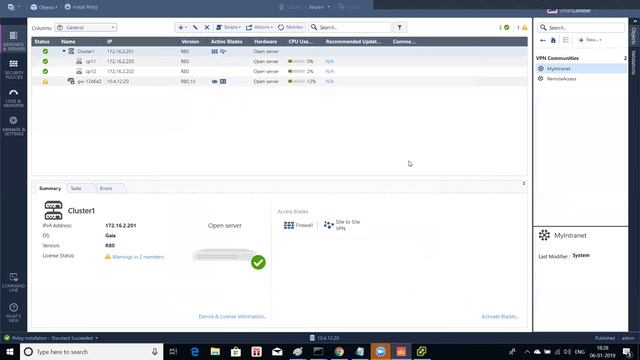Click the Firewall blade icon in summary
This screenshot has height=360, width=640.
pyautogui.click(x=289, y=225)
